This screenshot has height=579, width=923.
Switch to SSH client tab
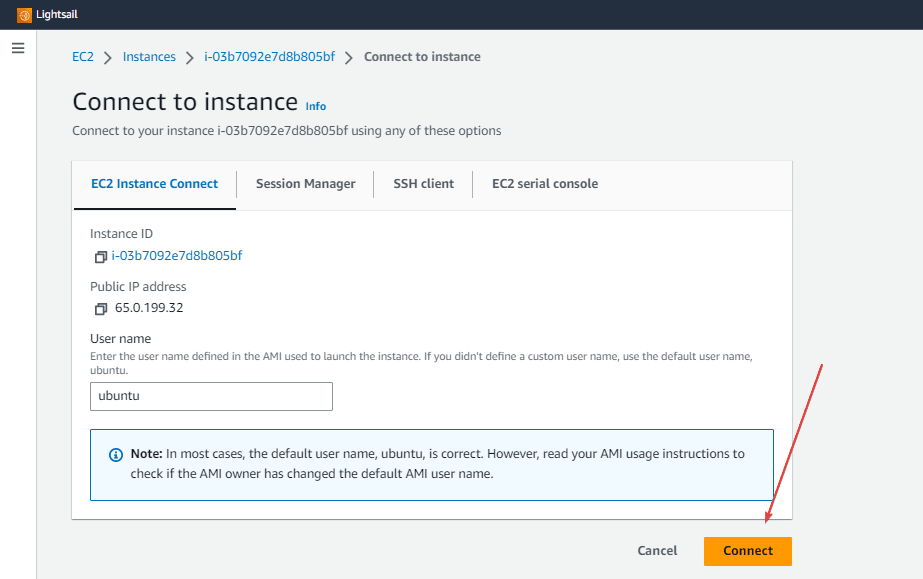click(423, 184)
